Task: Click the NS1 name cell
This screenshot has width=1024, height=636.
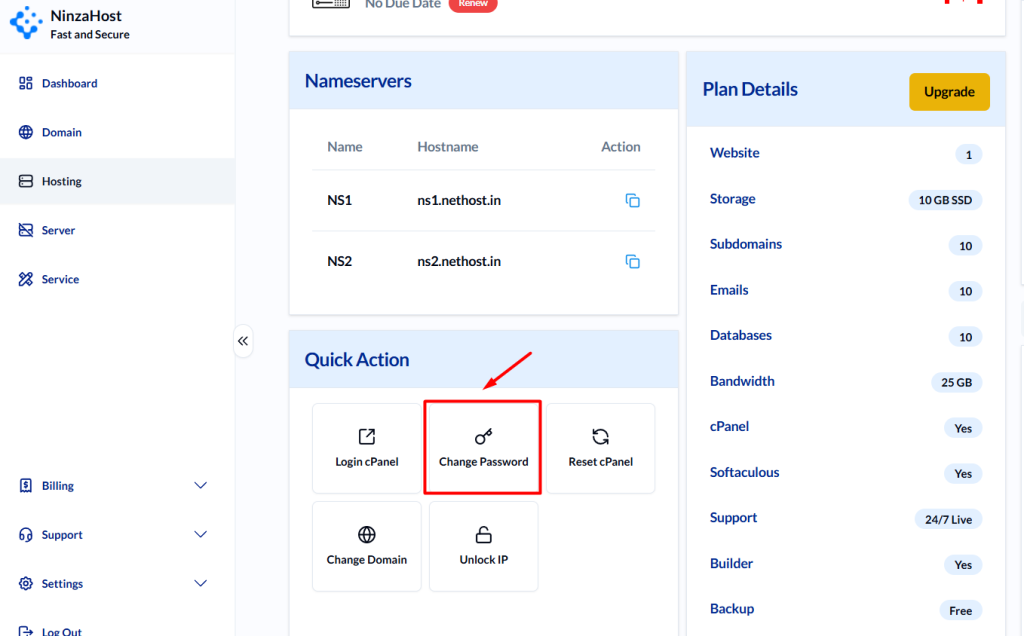Action: [340, 200]
